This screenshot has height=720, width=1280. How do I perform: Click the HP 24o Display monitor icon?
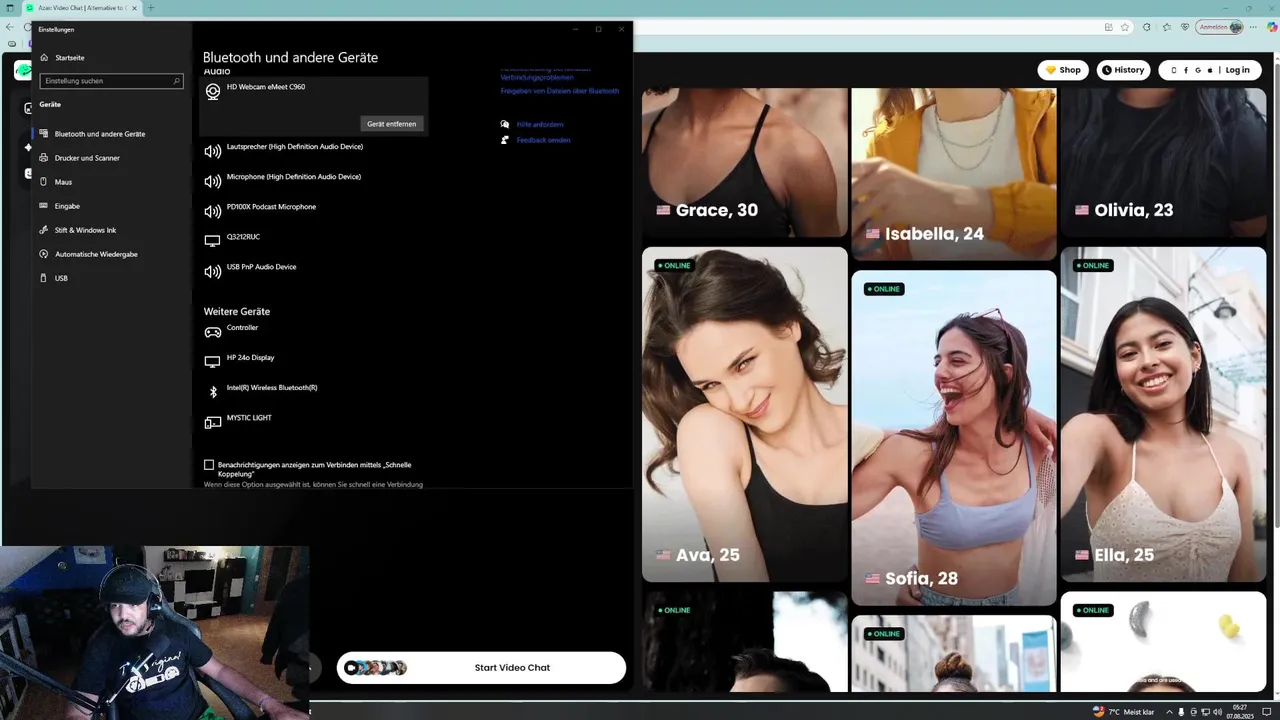point(212,362)
